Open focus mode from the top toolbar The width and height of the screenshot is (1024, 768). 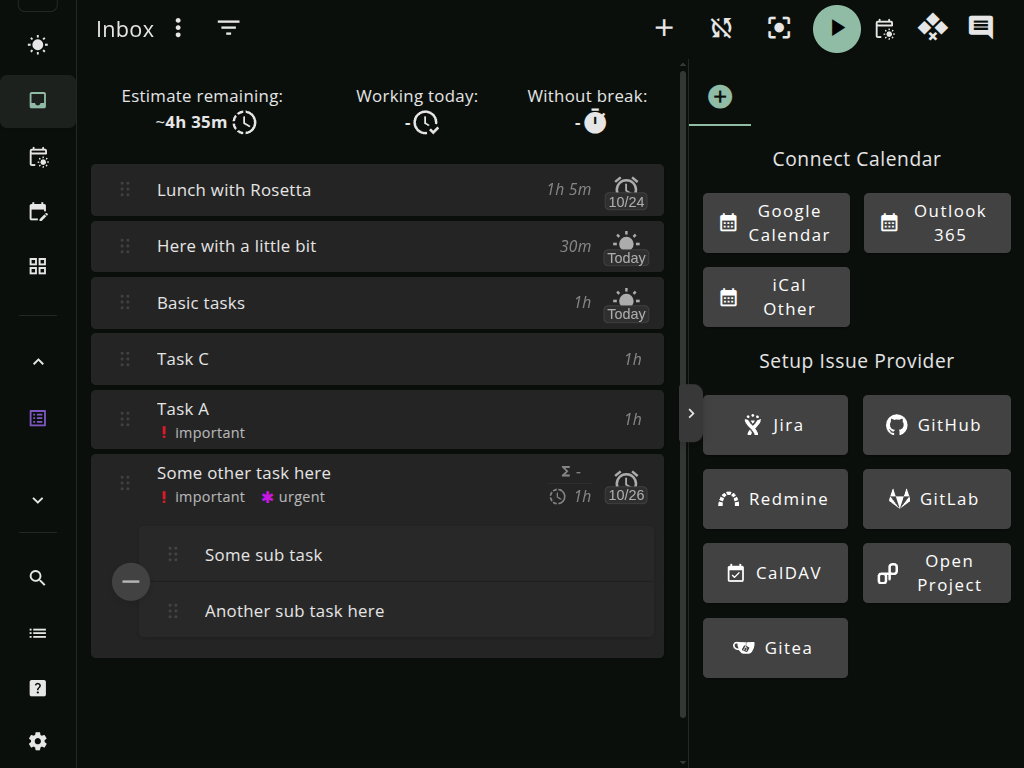(x=779, y=28)
